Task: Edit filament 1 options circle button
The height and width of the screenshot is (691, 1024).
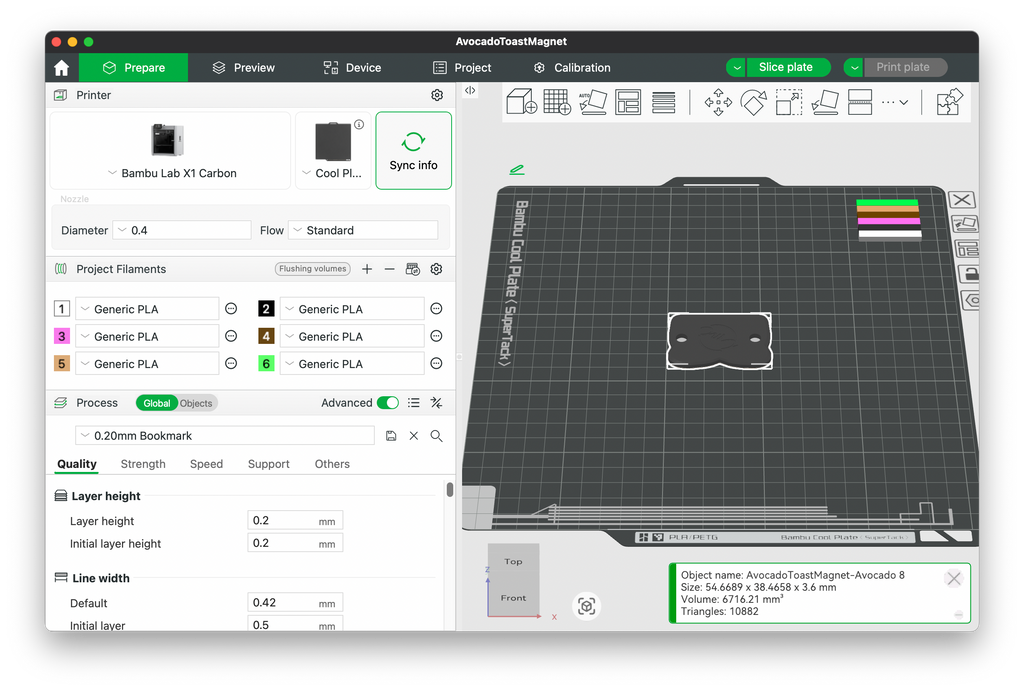Action: click(231, 309)
